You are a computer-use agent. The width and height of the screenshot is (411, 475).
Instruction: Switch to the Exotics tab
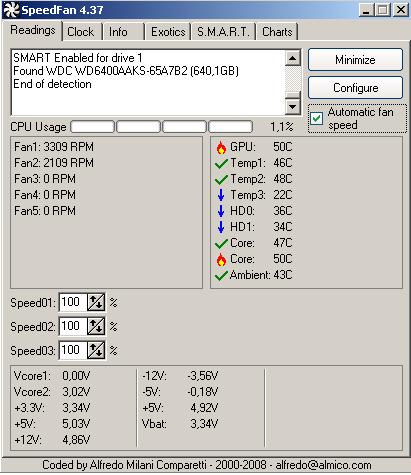coord(168,32)
